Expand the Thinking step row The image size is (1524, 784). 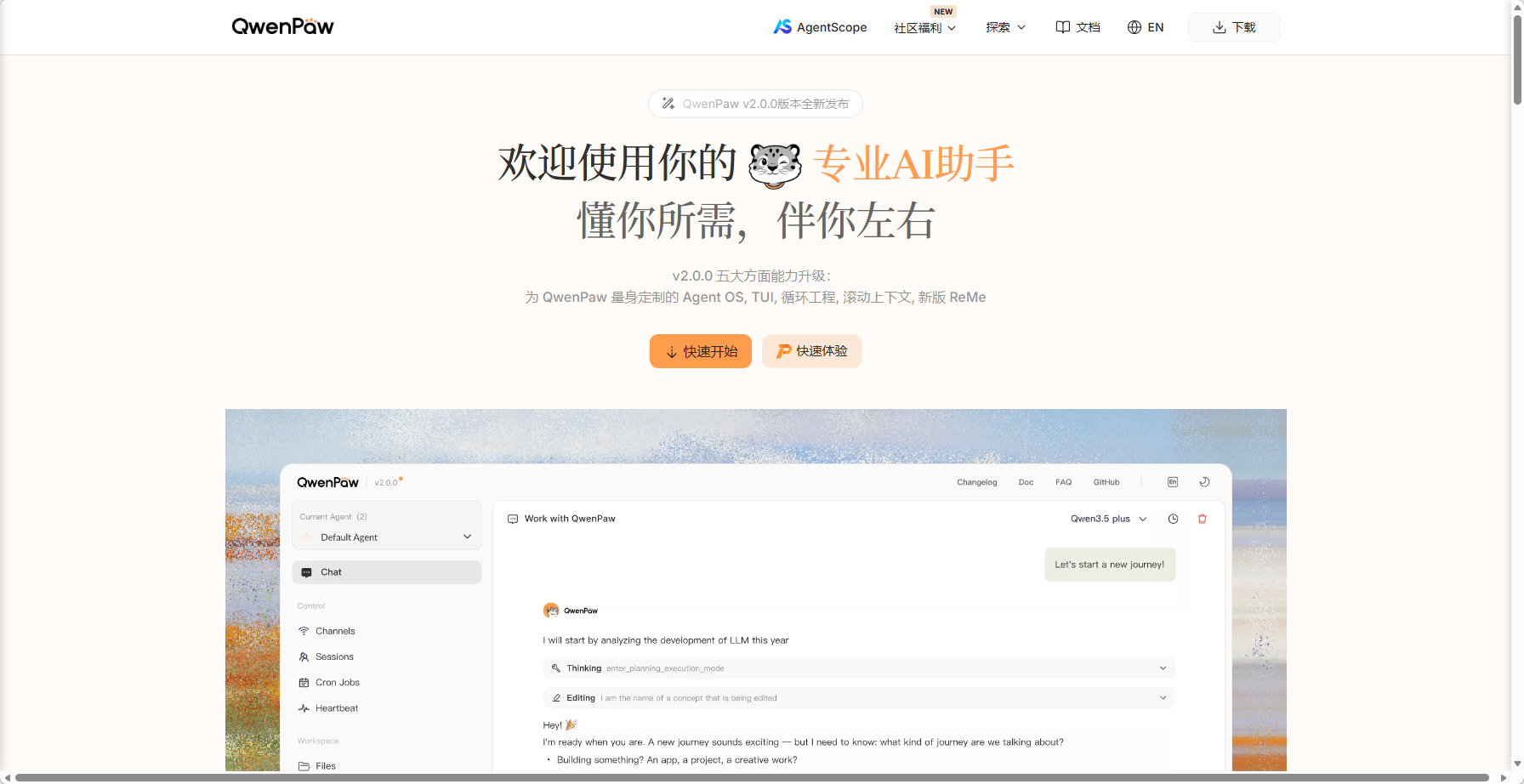(859, 668)
